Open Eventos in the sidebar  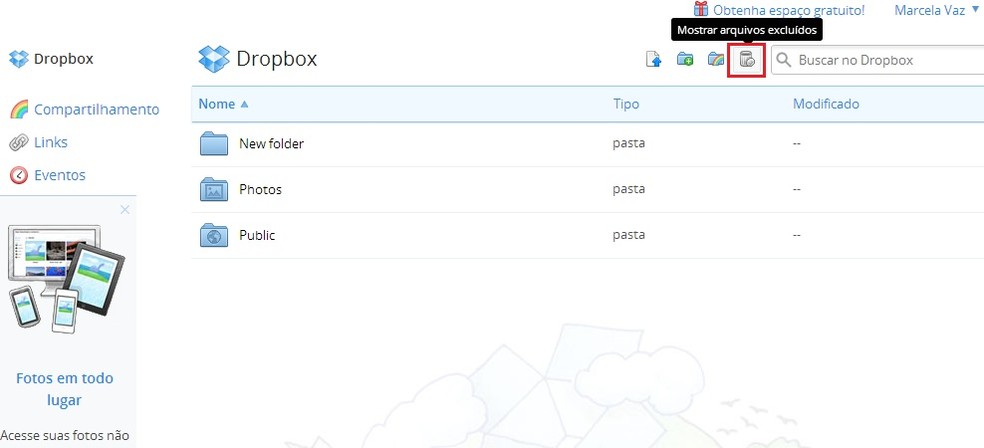60,175
